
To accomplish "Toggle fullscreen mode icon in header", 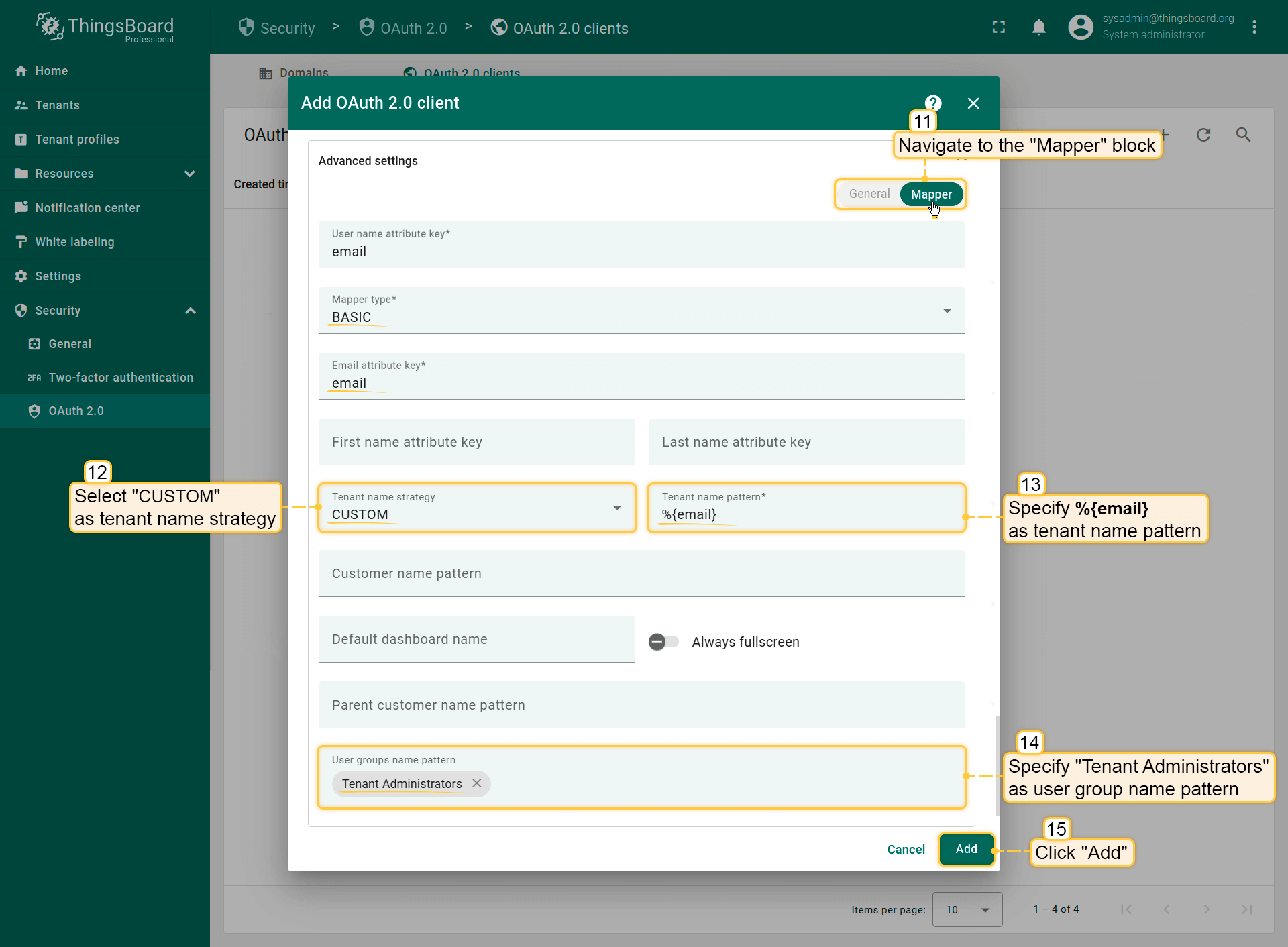I will [999, 27].
